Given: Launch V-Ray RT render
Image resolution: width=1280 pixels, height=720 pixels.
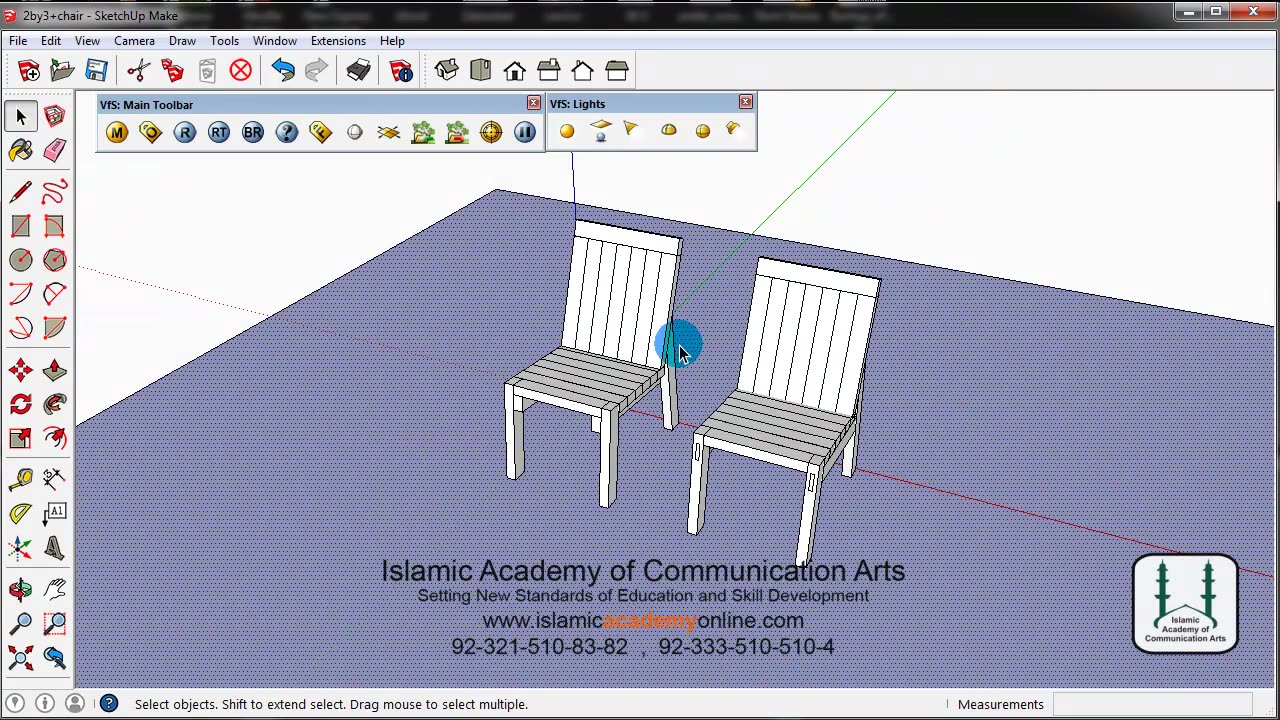Looking at the screenshot, I should [x=219, y=132].
